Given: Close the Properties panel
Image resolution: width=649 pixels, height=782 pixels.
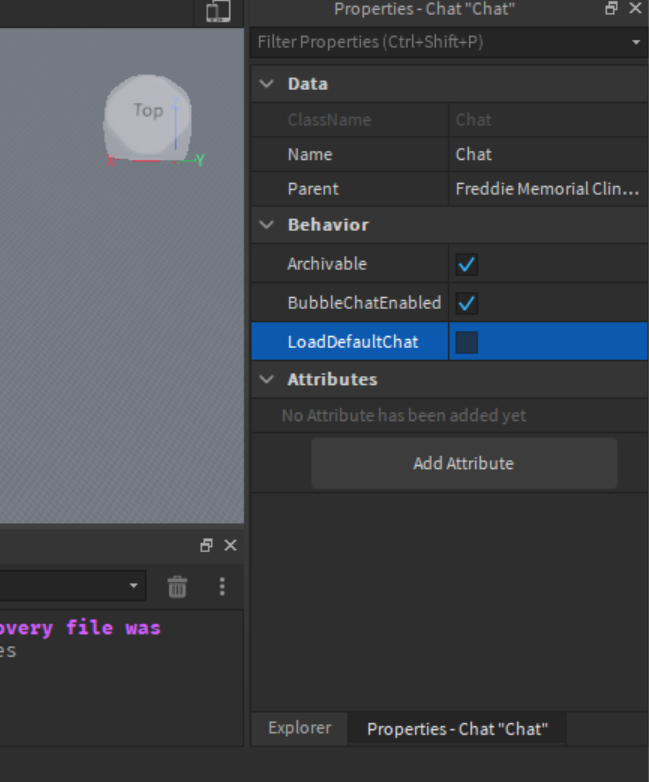Looking at the screenshot, I should [x=635, y=8].
